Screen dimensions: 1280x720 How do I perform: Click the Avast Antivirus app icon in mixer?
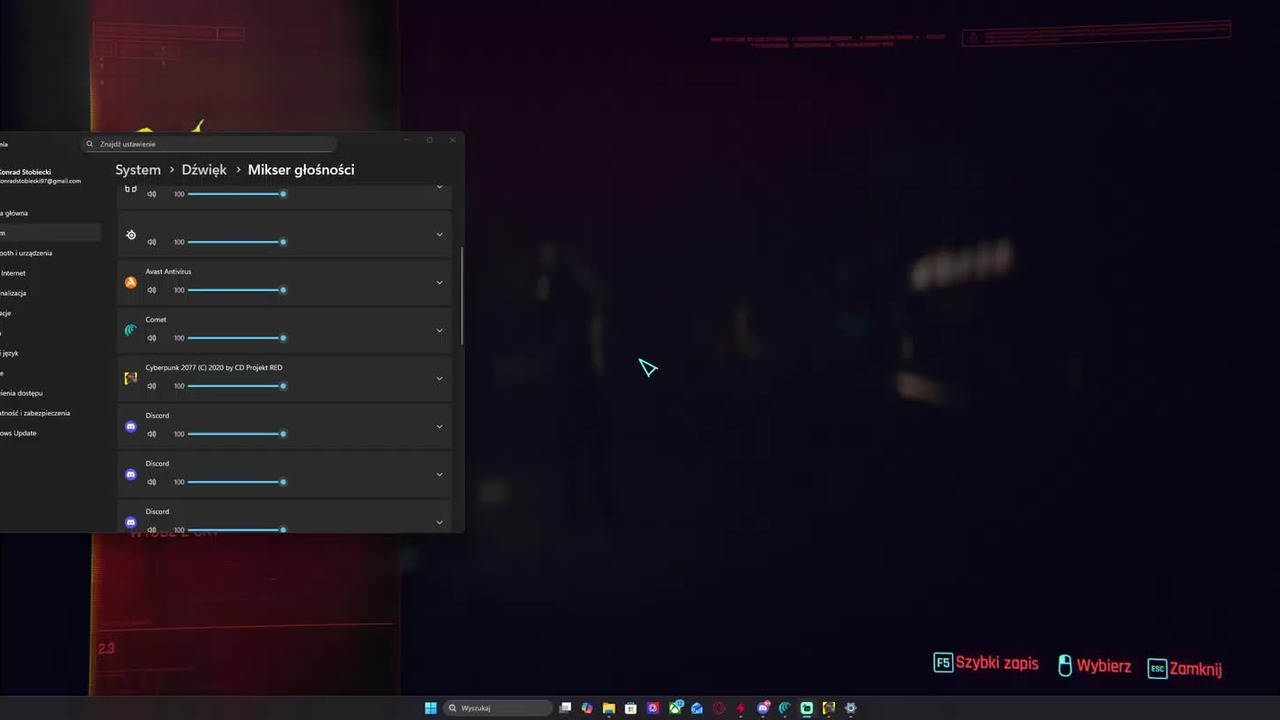[131, 282]
